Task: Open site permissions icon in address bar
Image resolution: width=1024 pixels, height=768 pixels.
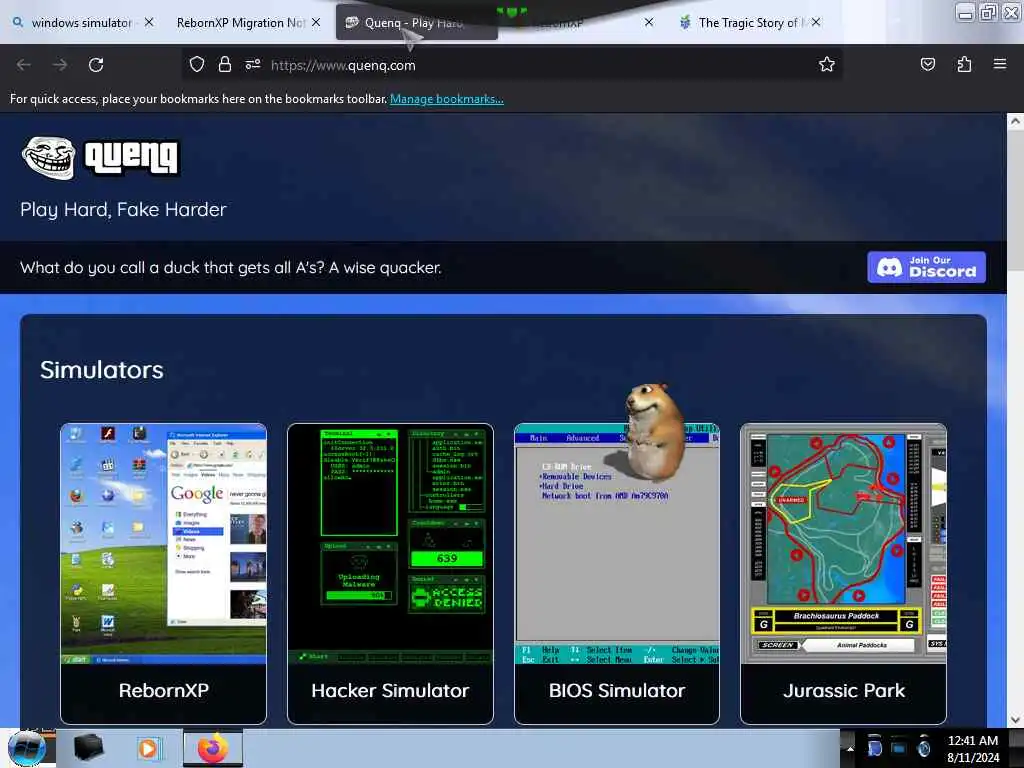Action: pos(253,64)
